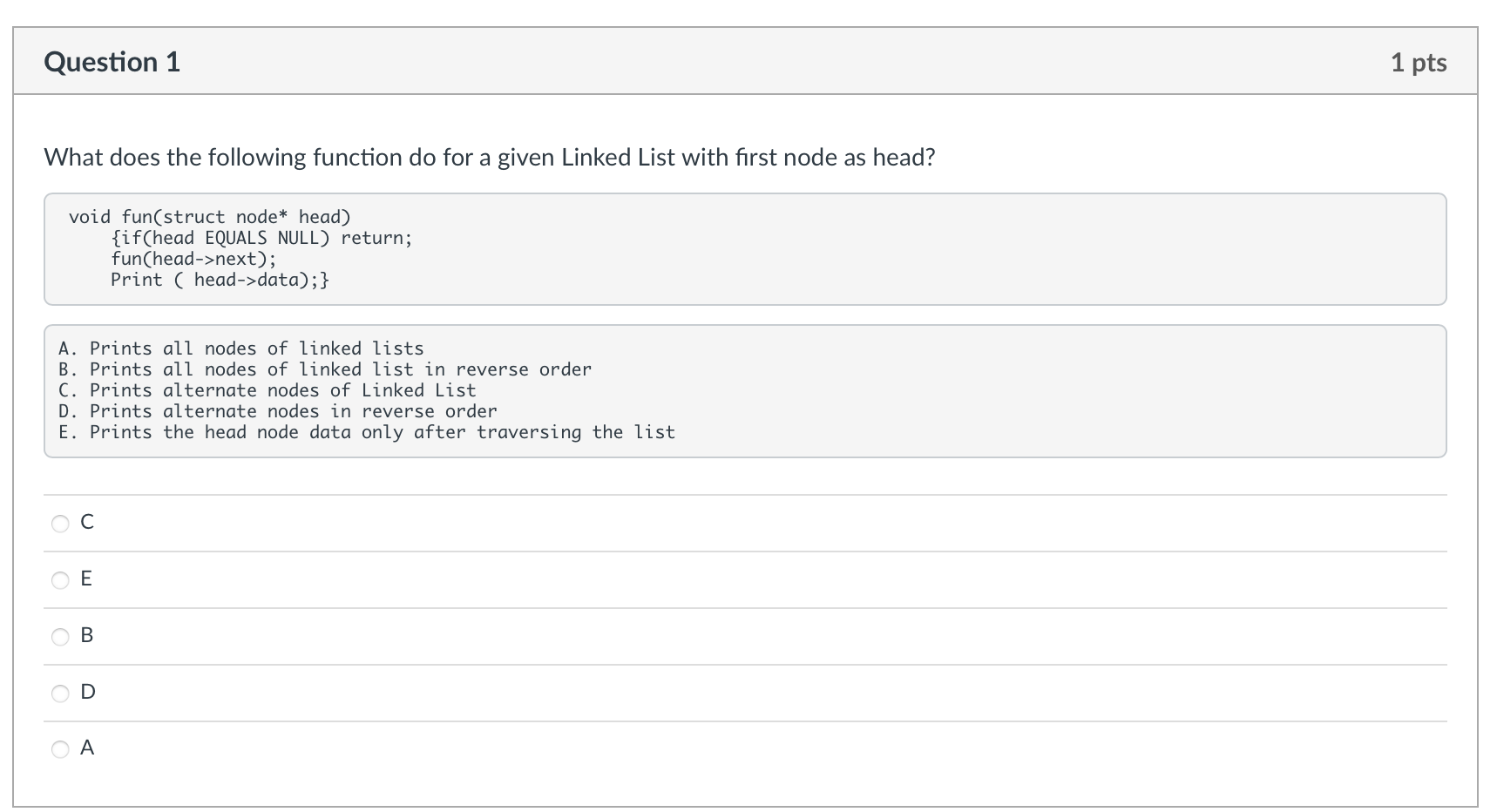Click option text E about head node data
The height and width of the screenshot is (812, 1497).
point(367,432)
